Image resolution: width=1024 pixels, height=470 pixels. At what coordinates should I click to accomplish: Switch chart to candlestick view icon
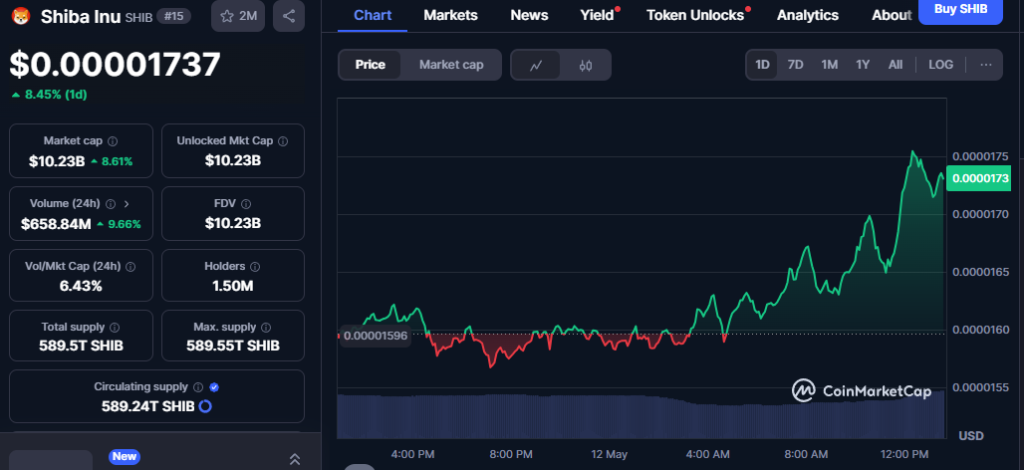[x=585, y=65]
